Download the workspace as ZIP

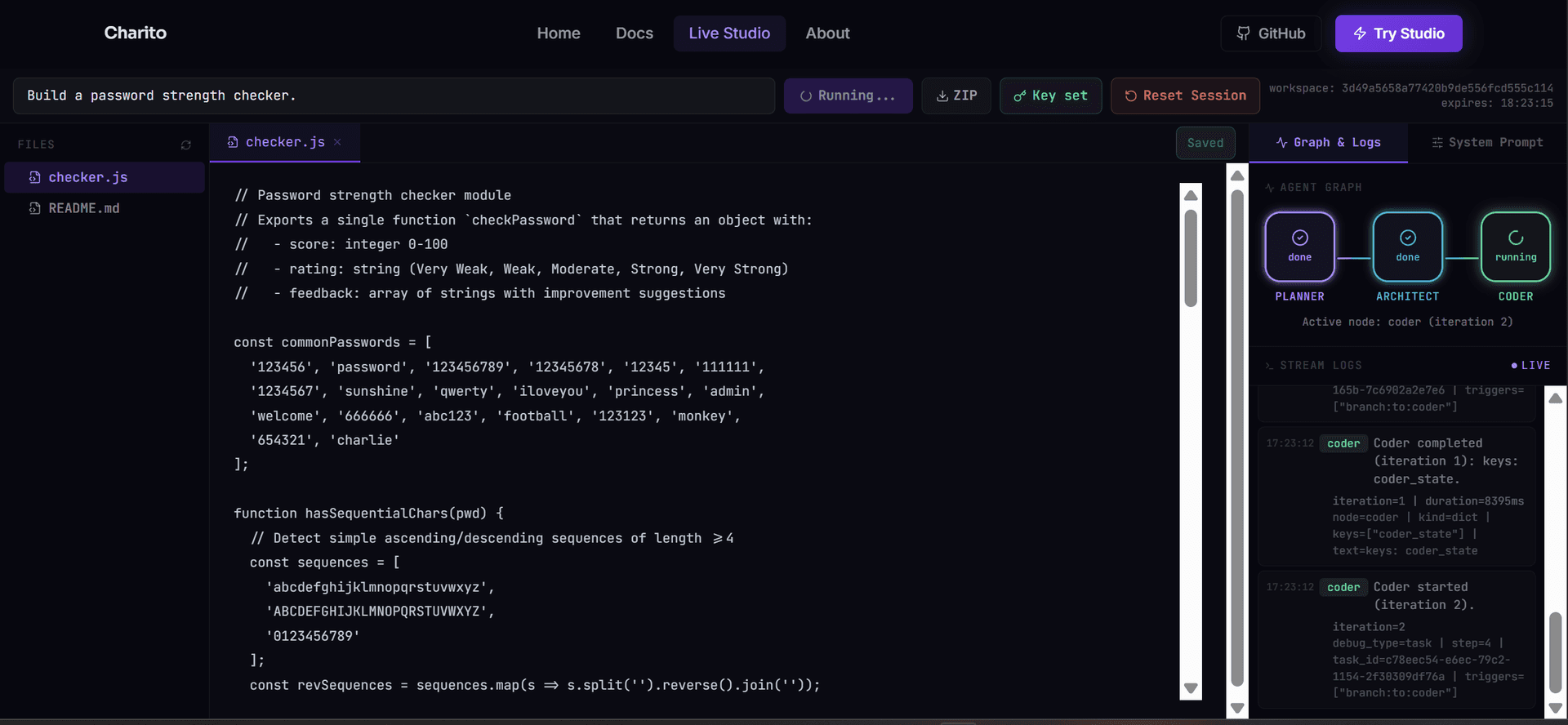tap(955, 96)
